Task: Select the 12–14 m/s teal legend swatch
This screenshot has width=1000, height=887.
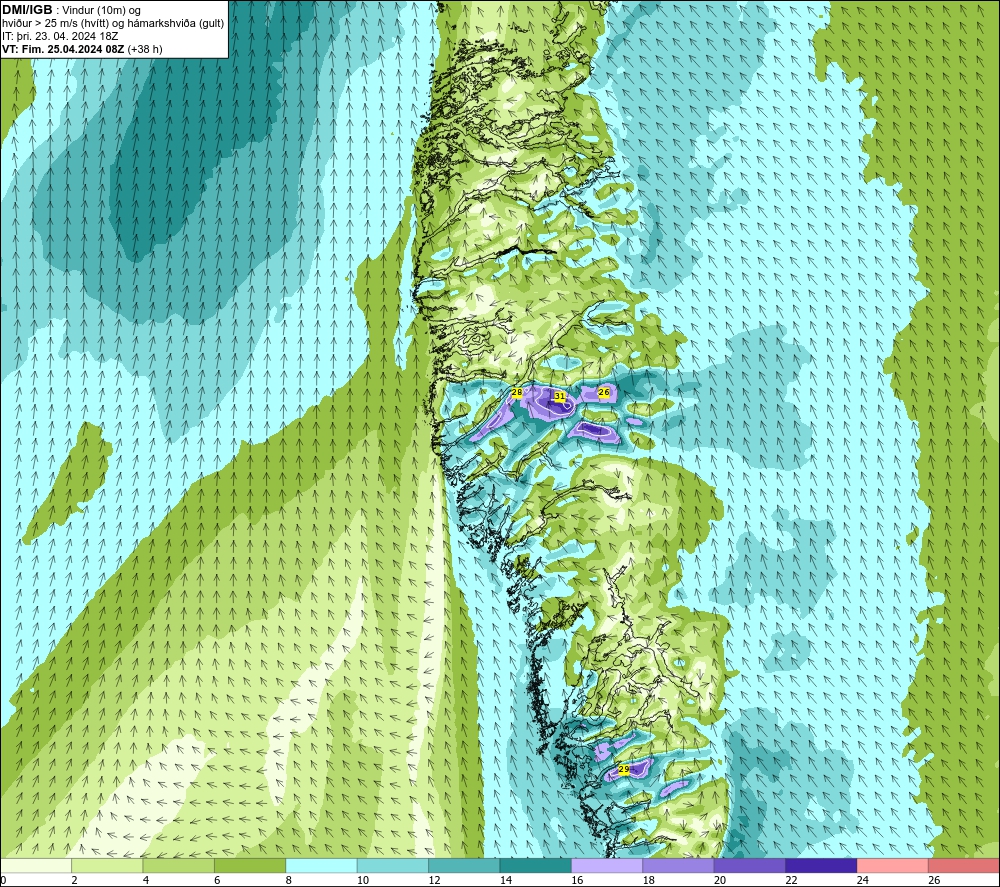Action: tap(464, 866)
